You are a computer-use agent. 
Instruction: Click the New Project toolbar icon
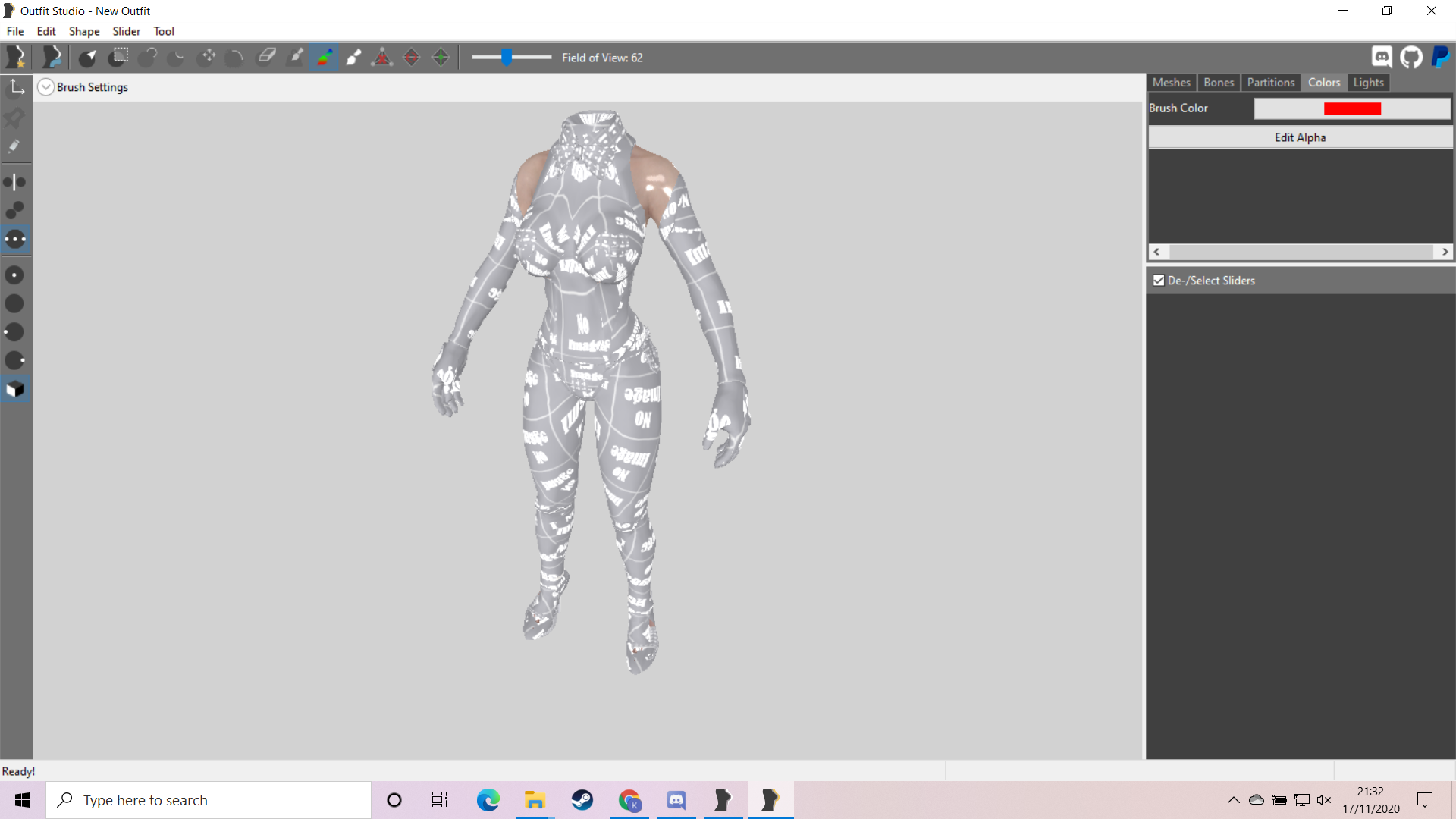(15, 58)
